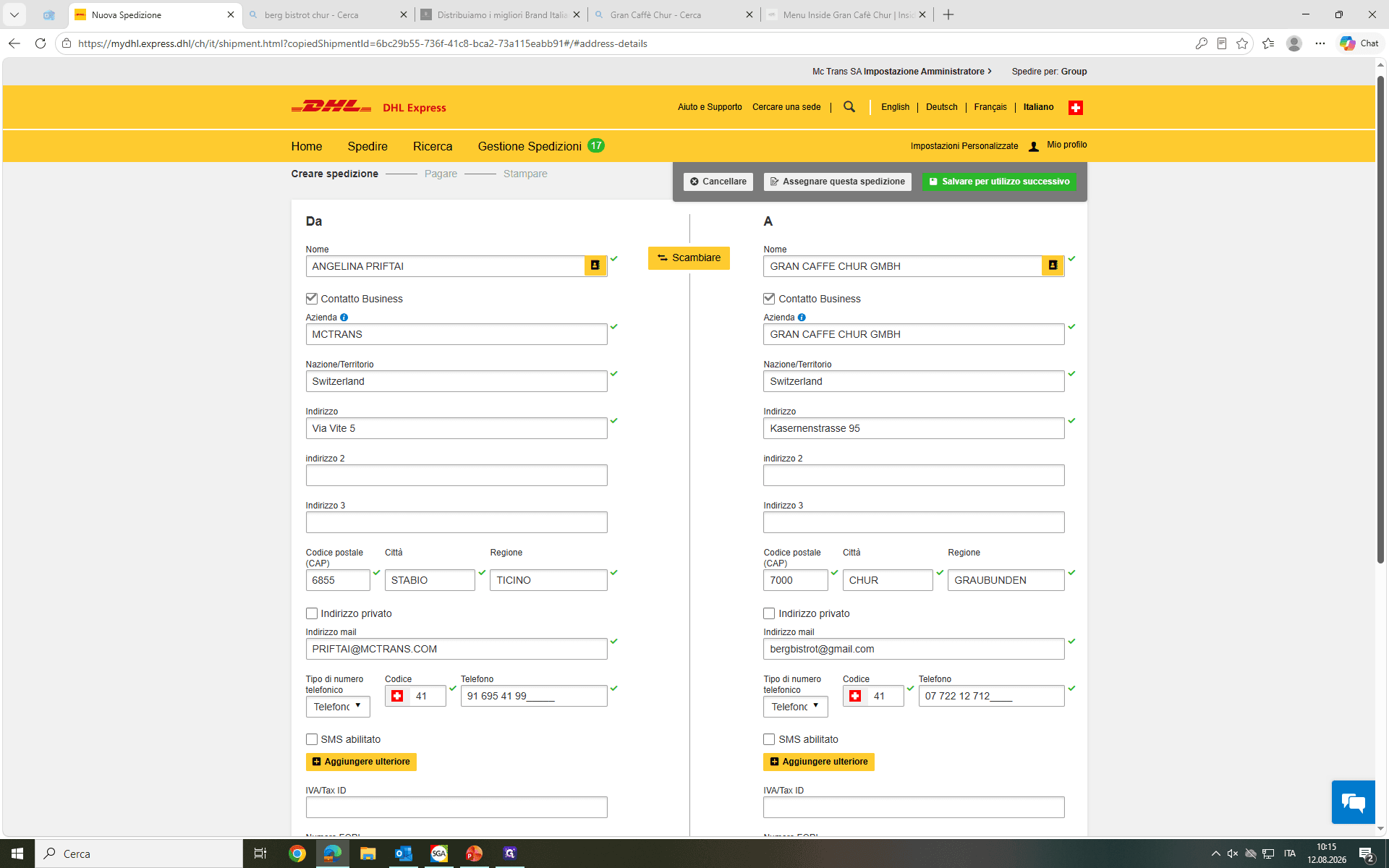The image size is (1389, 868).
Task: Open recipient phone type Telefono dropdown
Action: point(795,707)
